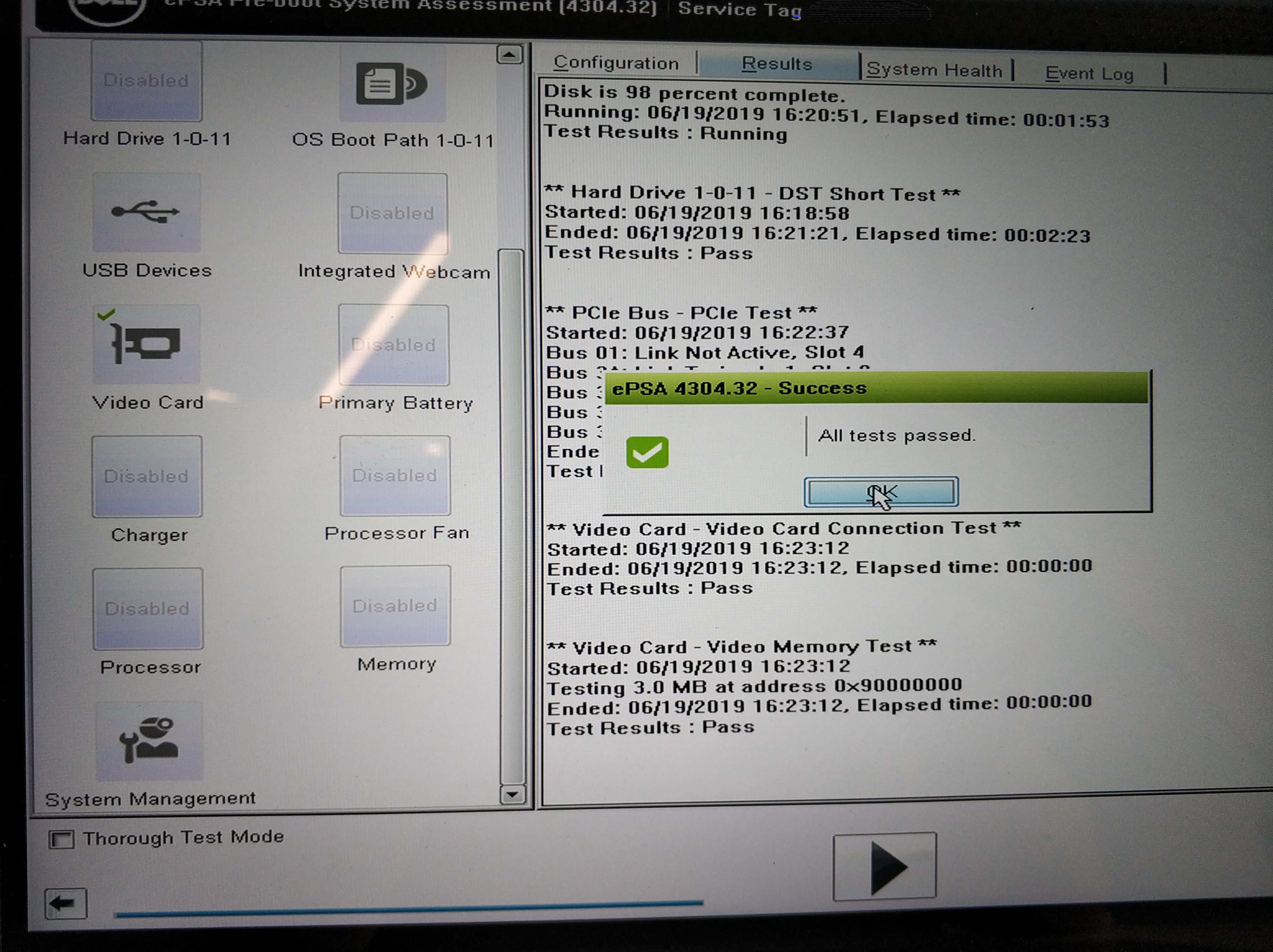Open the System Health tab
The image size is (1273, 952).
[935, 70]
